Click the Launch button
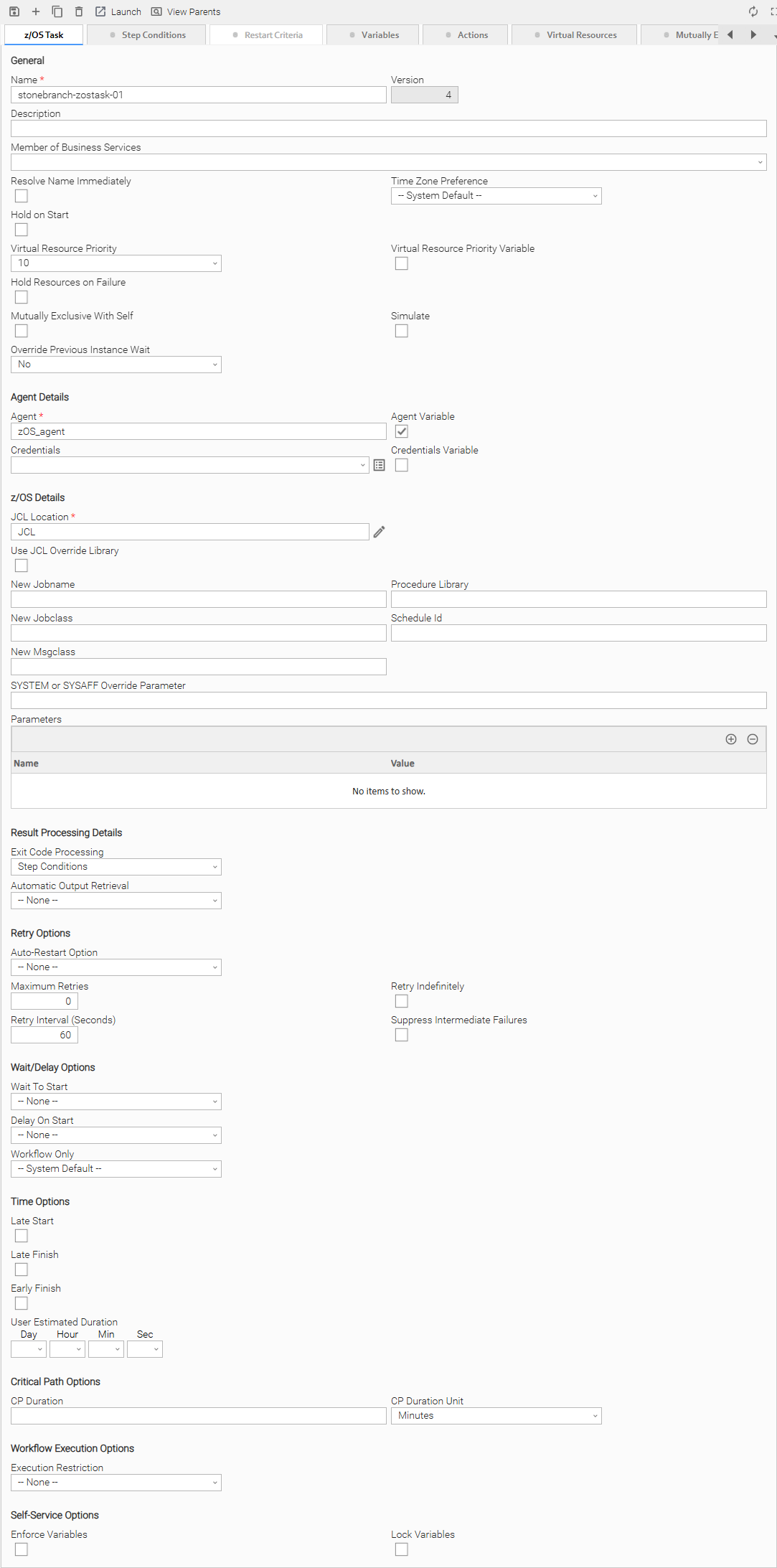This screenshot has height=1568, width=777. point(118,11)
